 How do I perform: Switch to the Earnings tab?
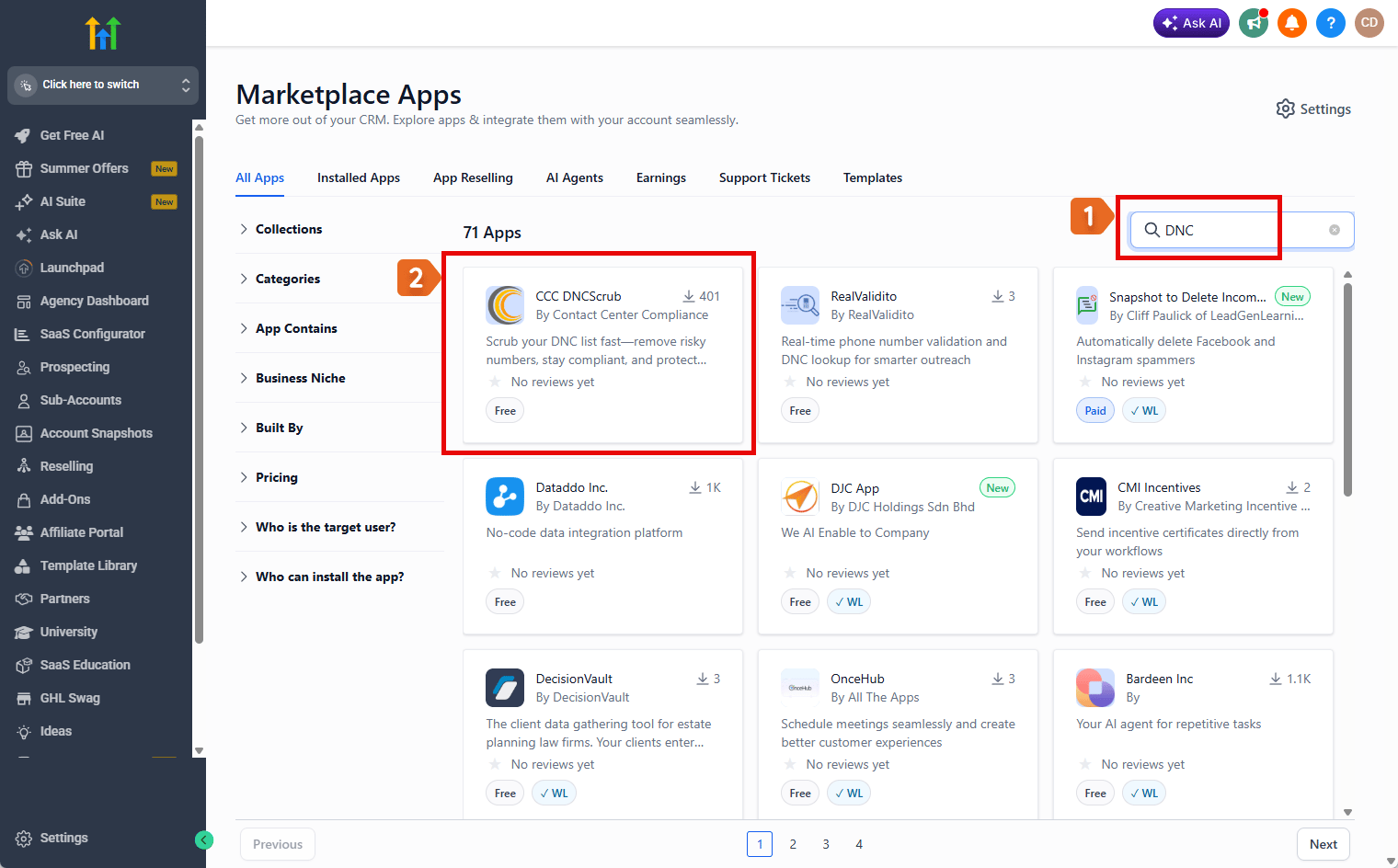pyautogui.click(x=661, y=177)
